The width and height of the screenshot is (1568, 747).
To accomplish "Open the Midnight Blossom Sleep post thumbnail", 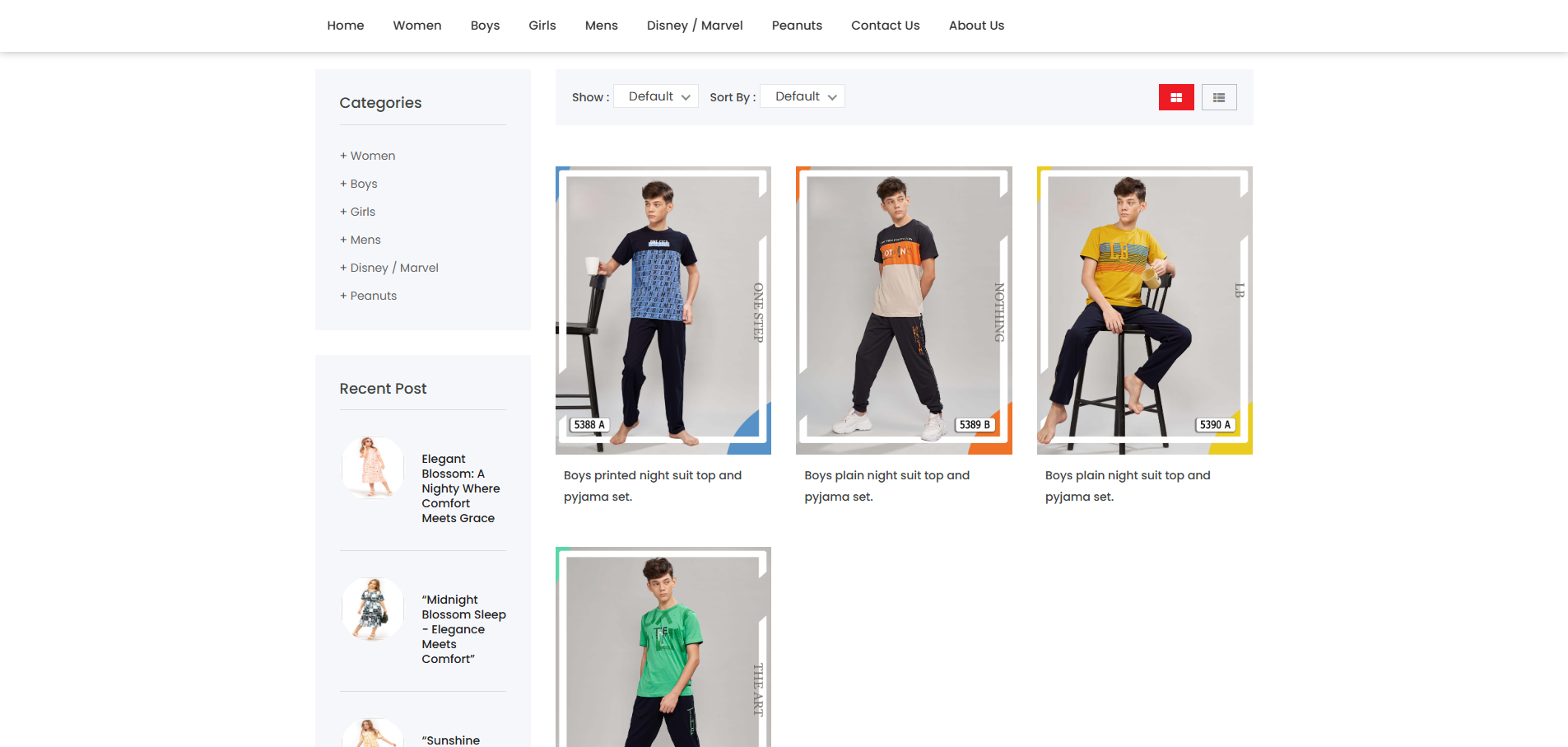I will click(372, 609).
